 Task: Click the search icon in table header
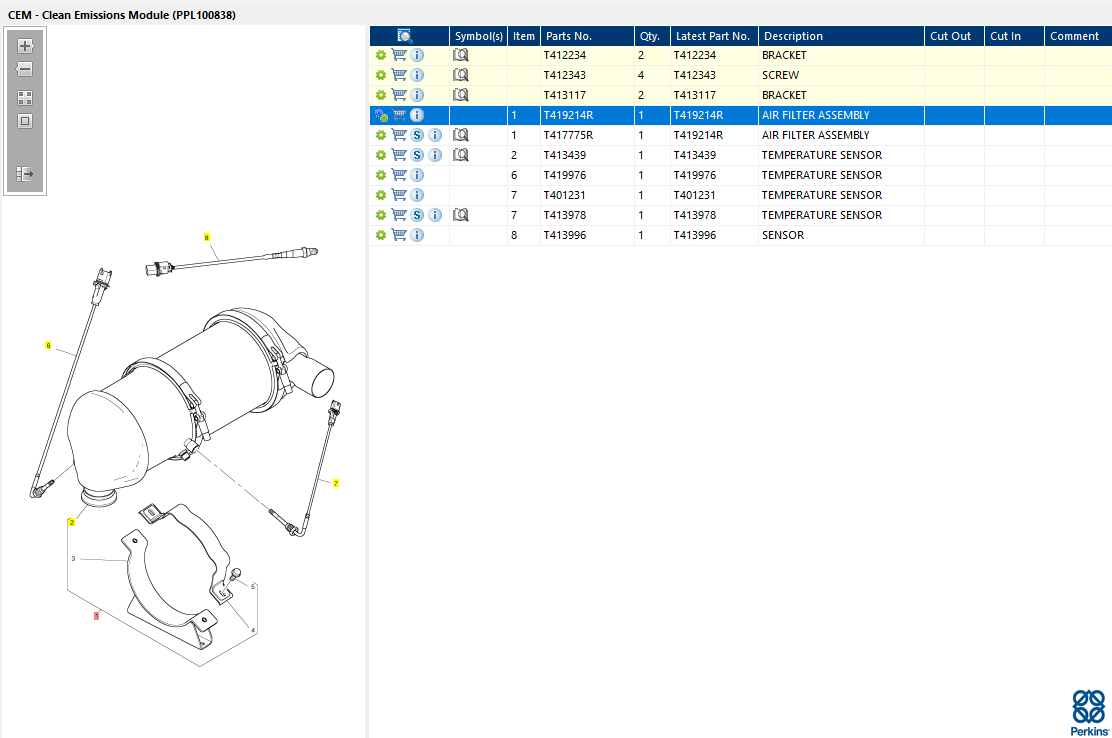[x=405, y=36]
